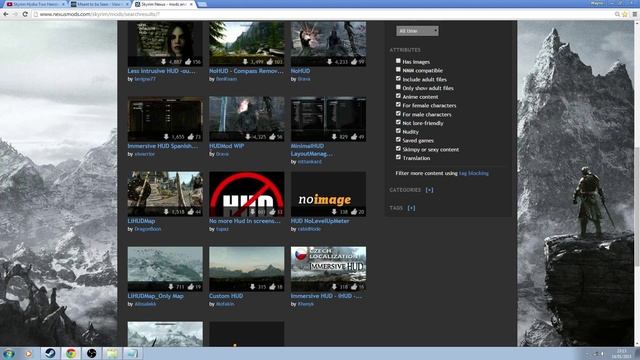This screenshot has width=640, height=360.
Task: Expand the Tags [+] section
Action: [411, 208]
